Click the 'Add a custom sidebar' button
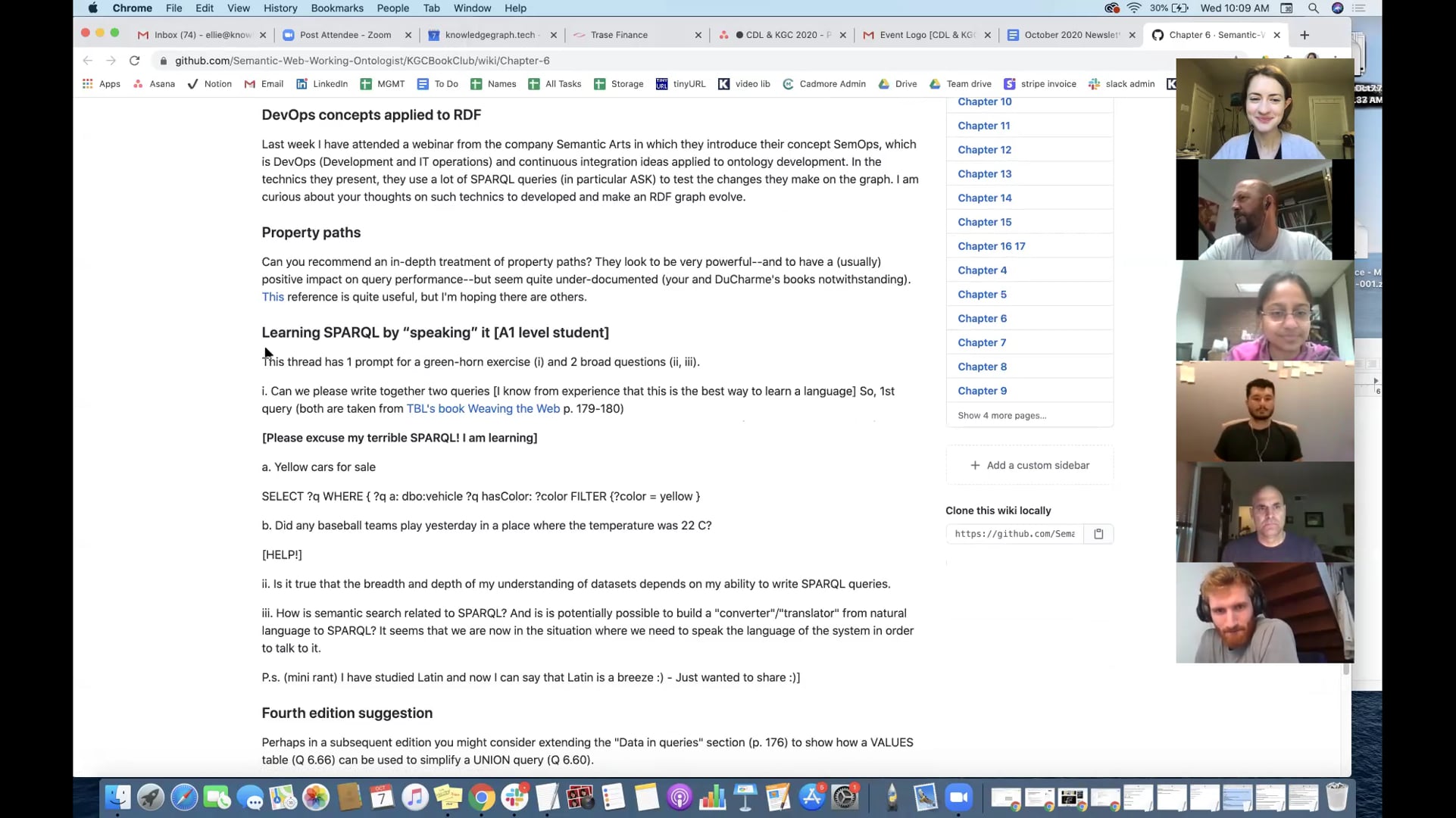Viewport: 1456px width, 818px height. 1030,464
